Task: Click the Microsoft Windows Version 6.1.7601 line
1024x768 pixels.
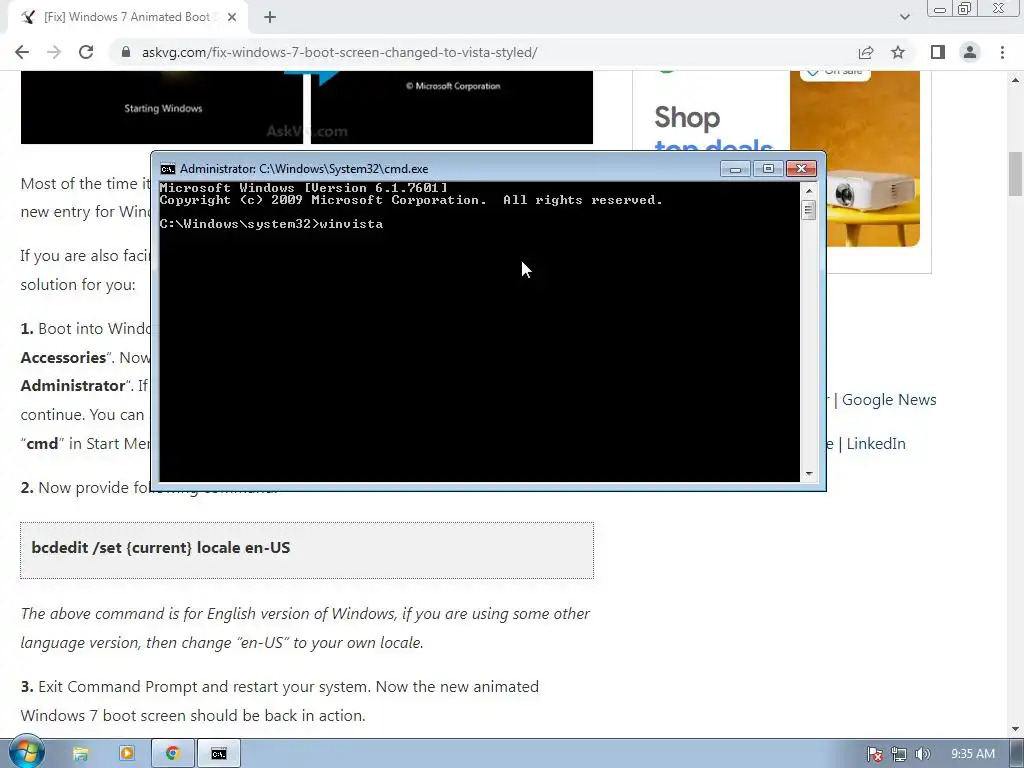Action: click(304, 188)
